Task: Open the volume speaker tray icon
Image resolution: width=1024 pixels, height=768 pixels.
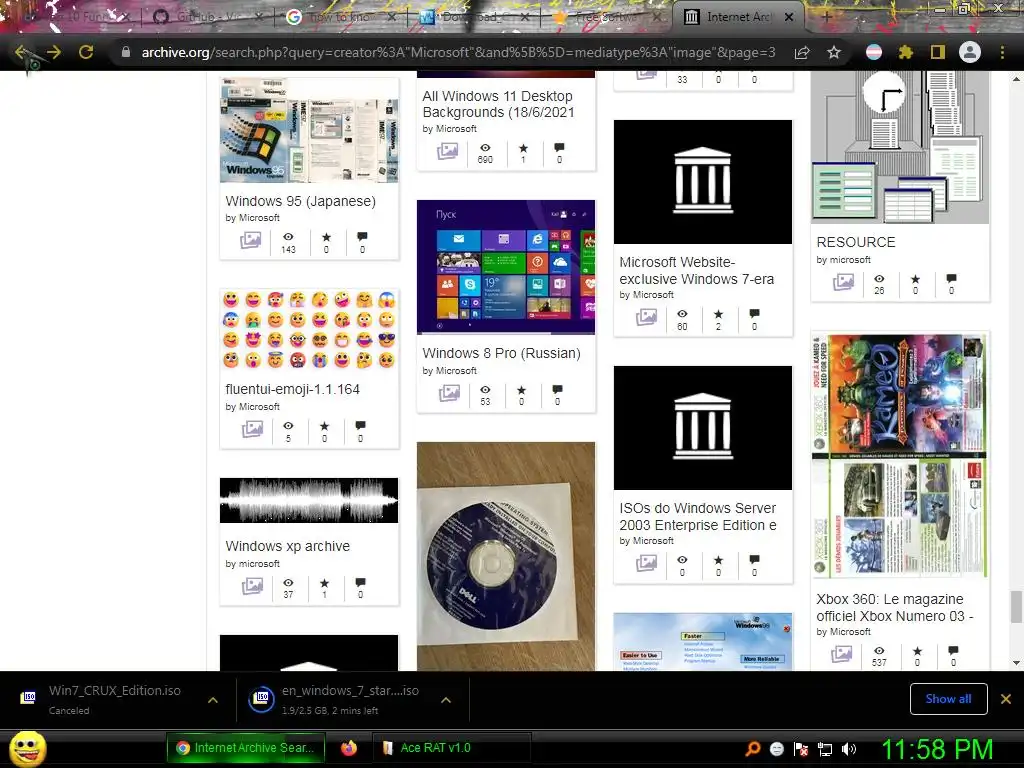Action: (848, 749)
